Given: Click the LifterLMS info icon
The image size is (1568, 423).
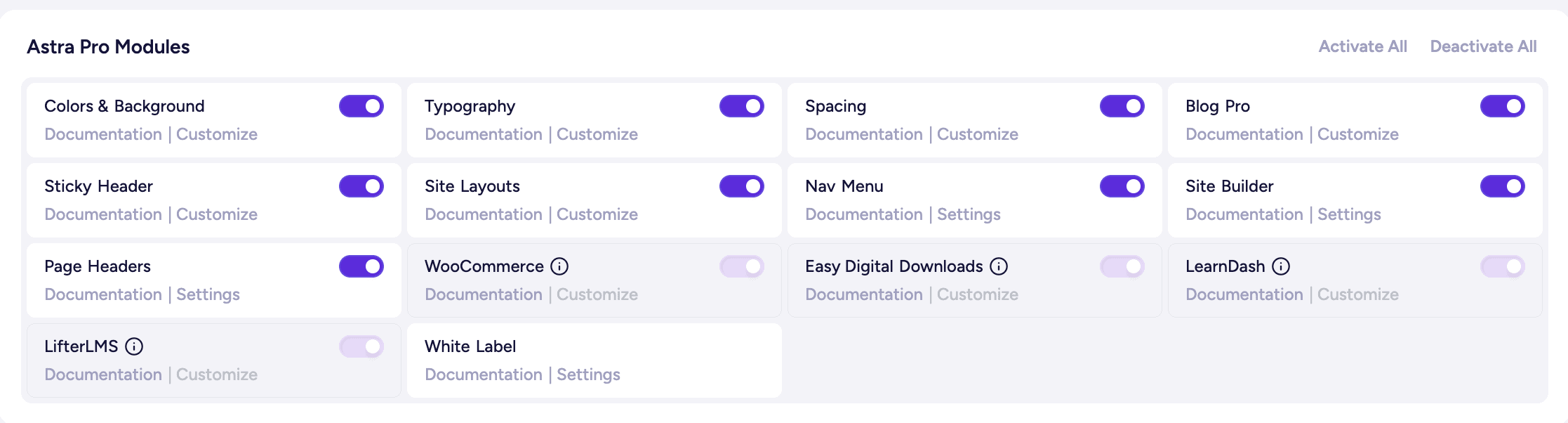Looking at the screenshot, I should (134, 346).
